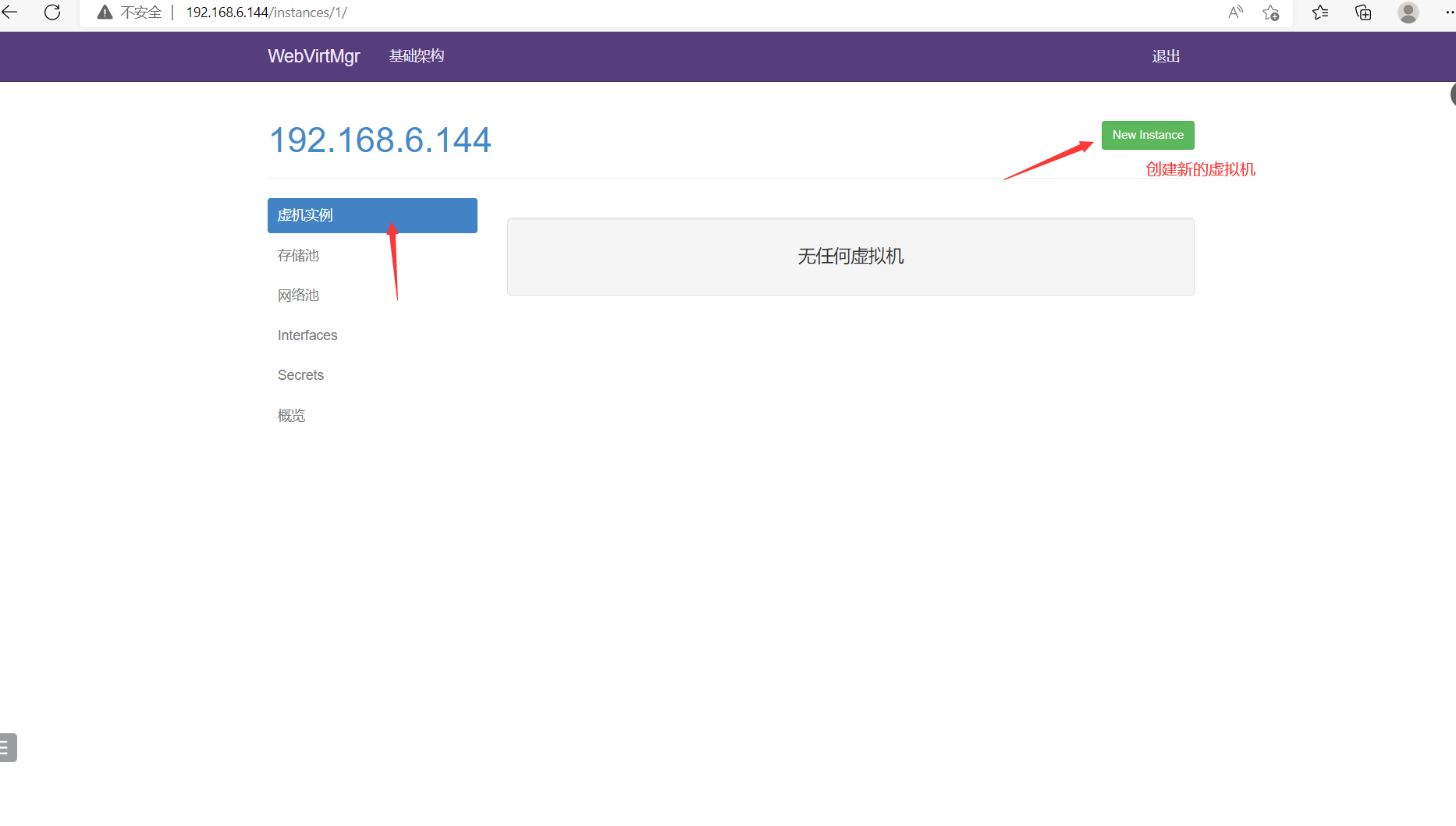Click the not-secure warning triangle icon
This screenshot has width=1456, height=826.
tap(105, 12)
